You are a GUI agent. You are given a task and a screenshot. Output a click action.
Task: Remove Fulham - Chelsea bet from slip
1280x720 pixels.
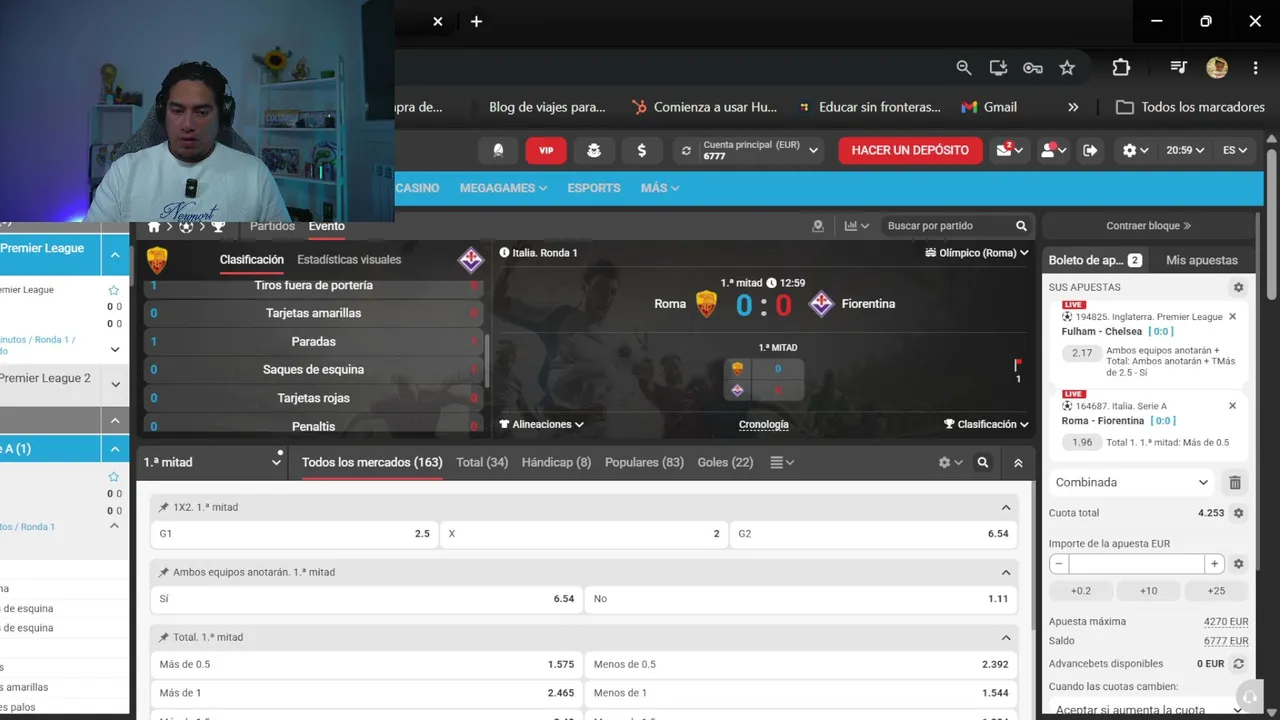(x=1232, y=317)
